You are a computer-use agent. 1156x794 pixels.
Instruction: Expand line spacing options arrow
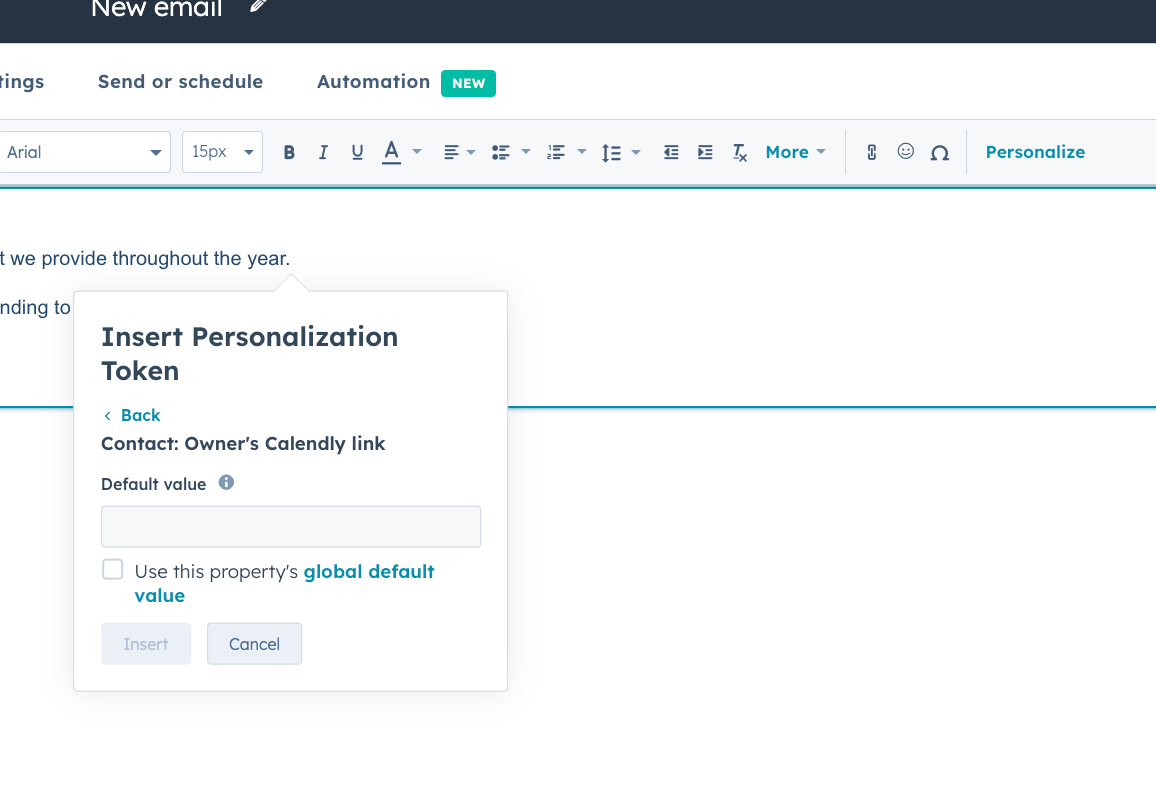pos(636,153)
